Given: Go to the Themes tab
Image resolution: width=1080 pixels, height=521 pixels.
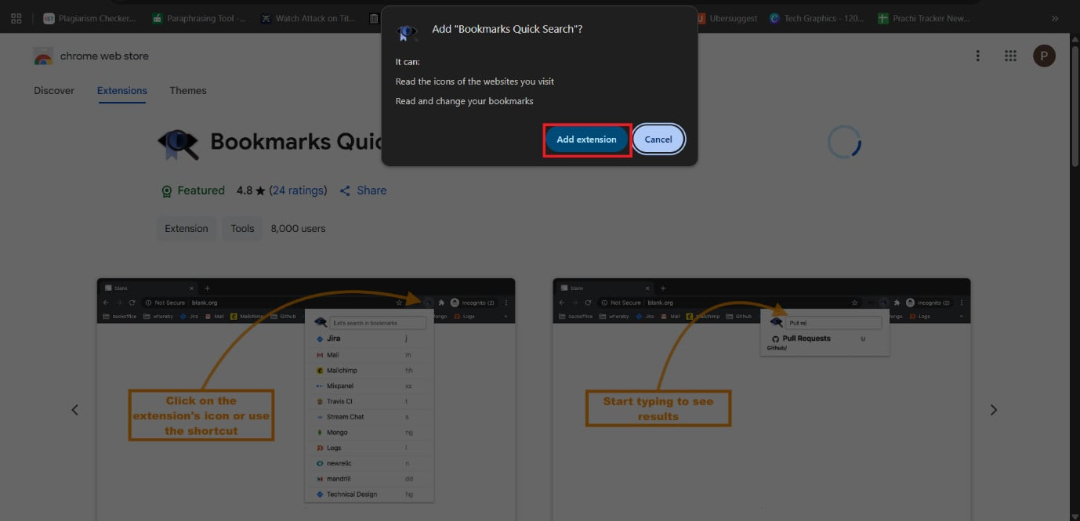Looking at the screenshot, I should pyautogui.click(x=188, y=90).
